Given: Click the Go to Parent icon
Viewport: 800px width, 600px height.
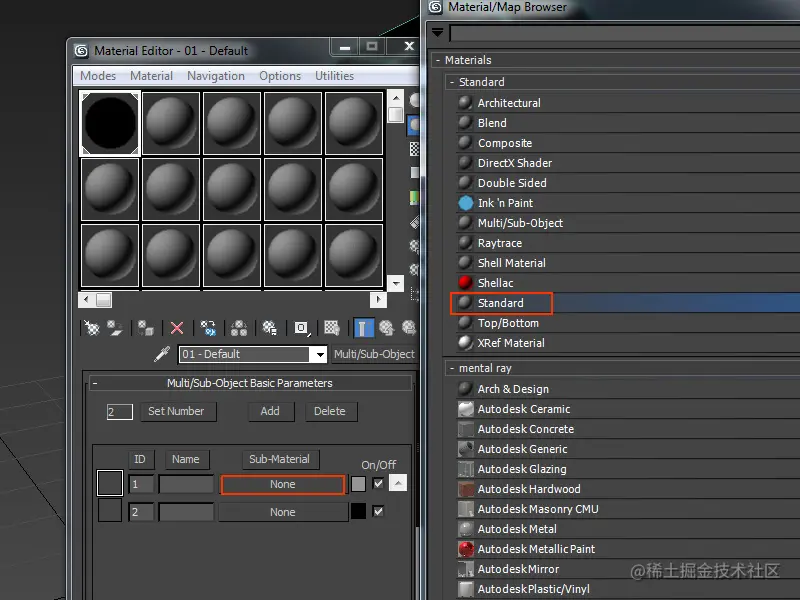Looking at the screenshot, I should pos(386,328).
